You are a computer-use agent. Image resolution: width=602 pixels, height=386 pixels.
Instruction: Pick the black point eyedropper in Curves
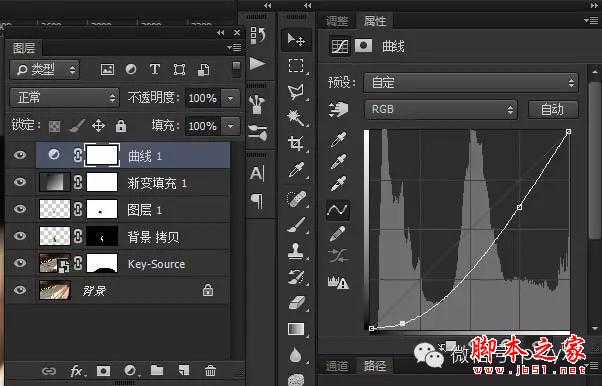[338, 139]
